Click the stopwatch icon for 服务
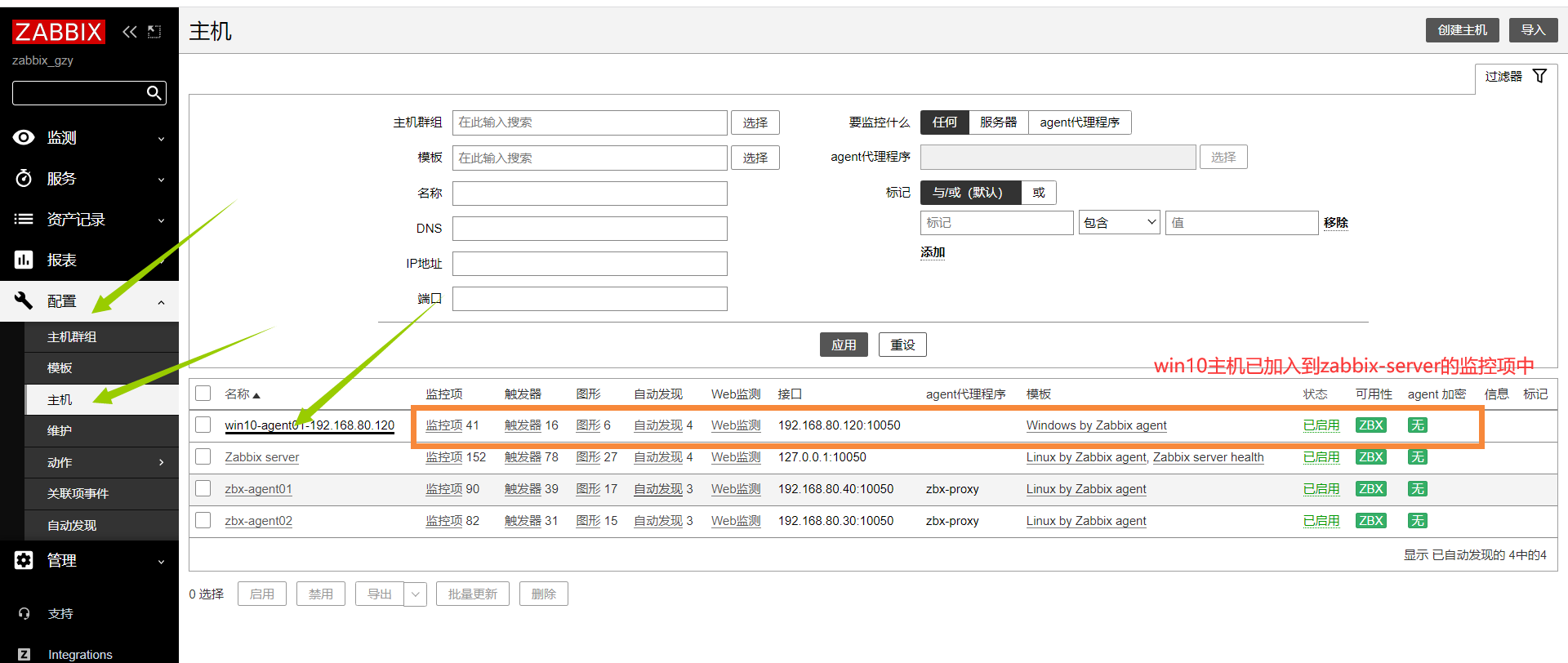This screenshot has height=663, width=1568. pos(24,178)
